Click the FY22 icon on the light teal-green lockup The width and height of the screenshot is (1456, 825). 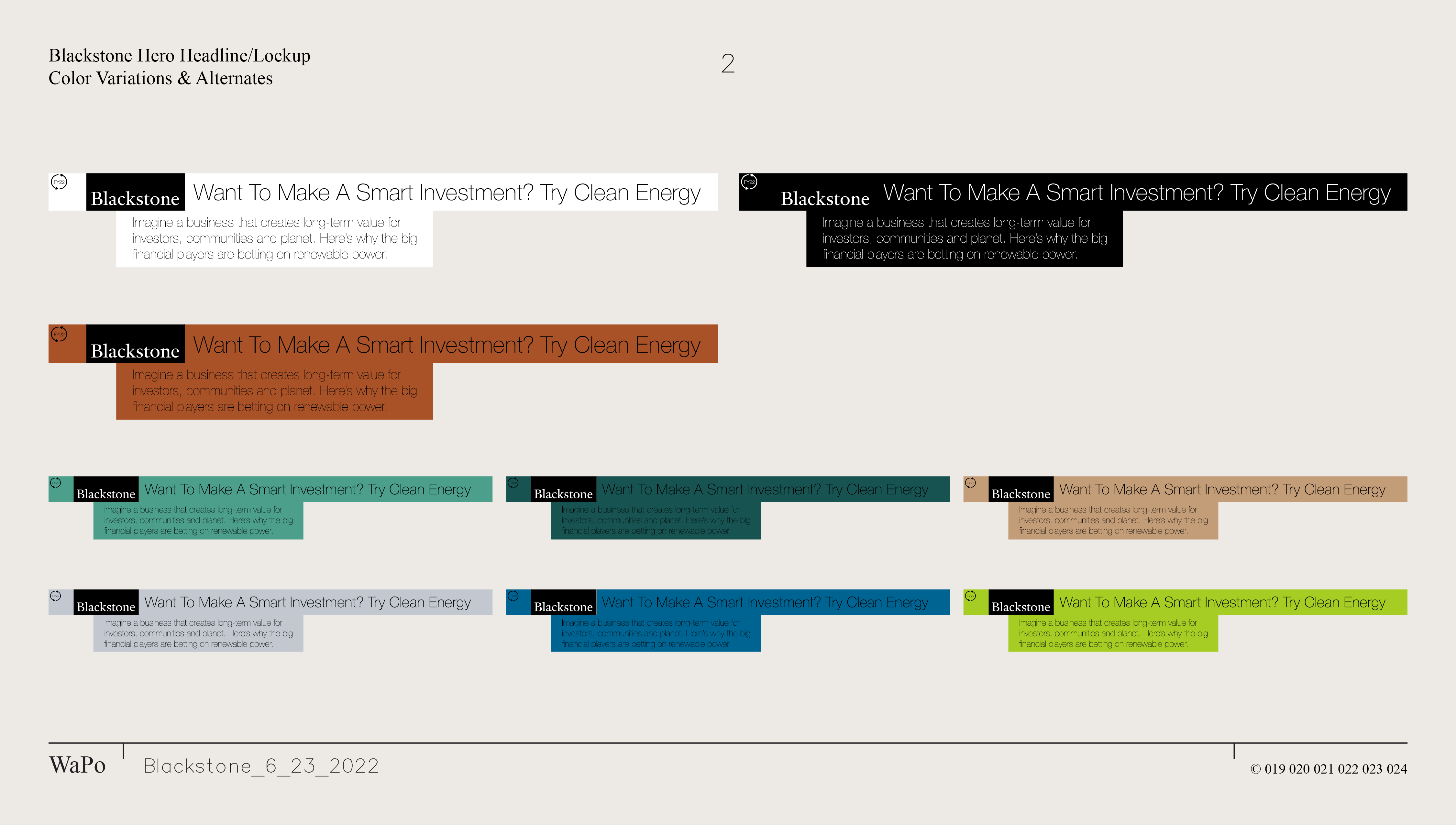pos(56,483)
